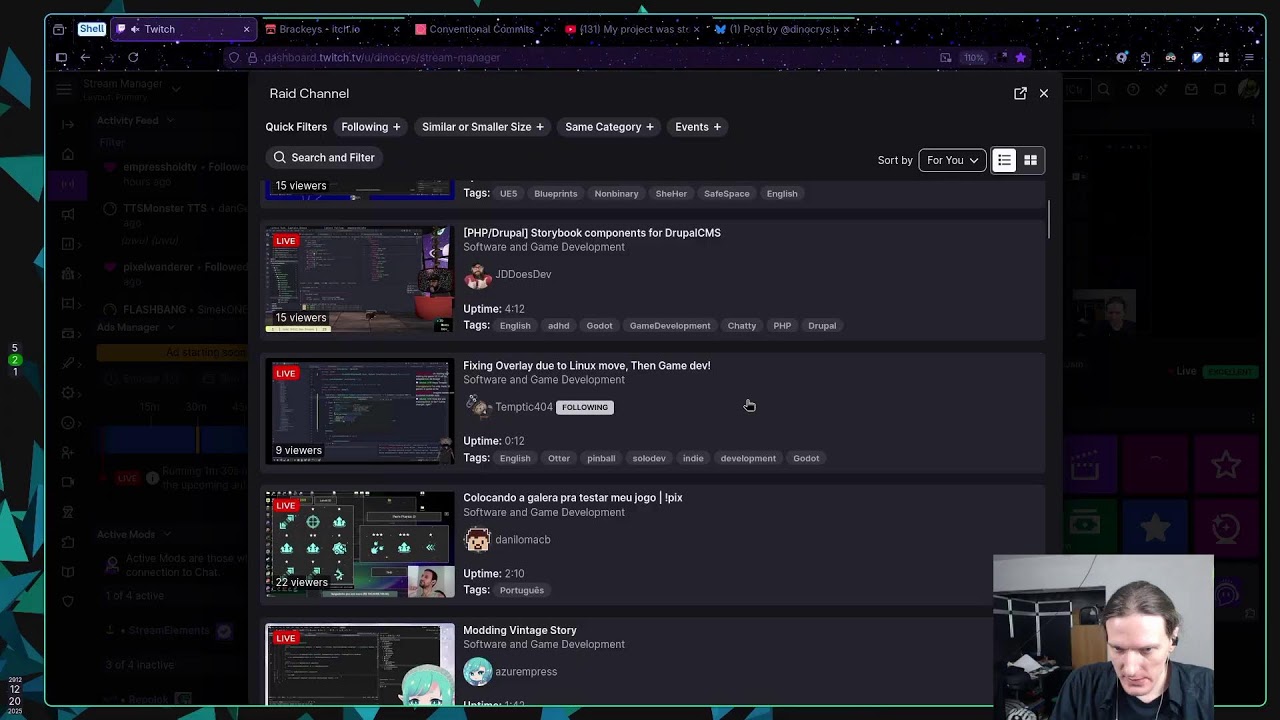1280x720 pixels.
Task: Go back in browser history
Action: pyautogui.click(x=85, y=58)
